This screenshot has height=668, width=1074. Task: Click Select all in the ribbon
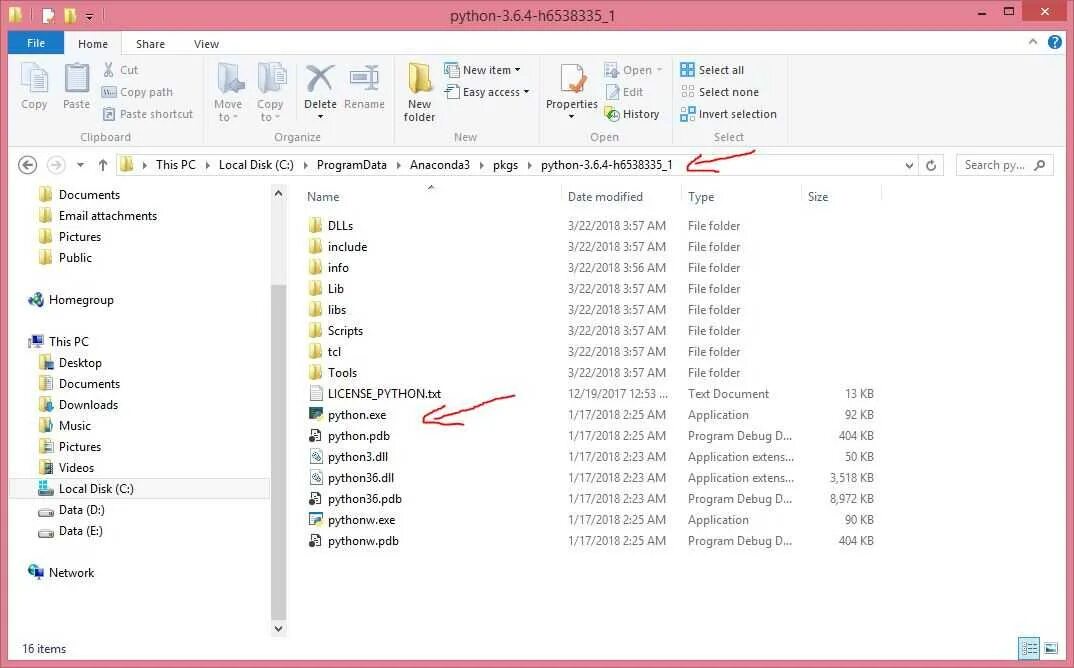712,70
